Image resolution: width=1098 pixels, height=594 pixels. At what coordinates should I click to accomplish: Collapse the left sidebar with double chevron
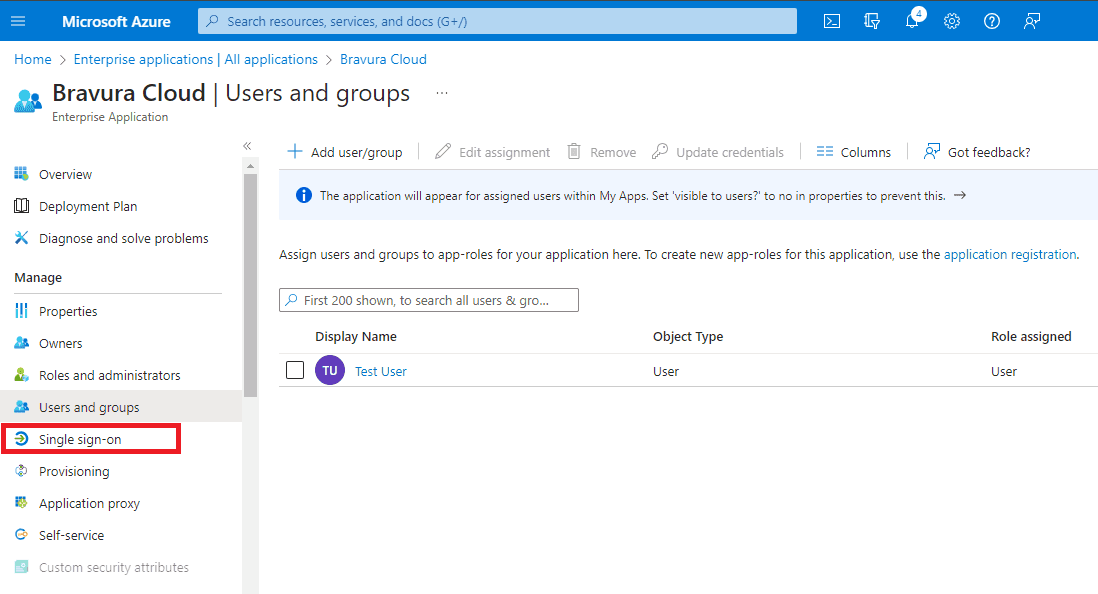(247, 146)
